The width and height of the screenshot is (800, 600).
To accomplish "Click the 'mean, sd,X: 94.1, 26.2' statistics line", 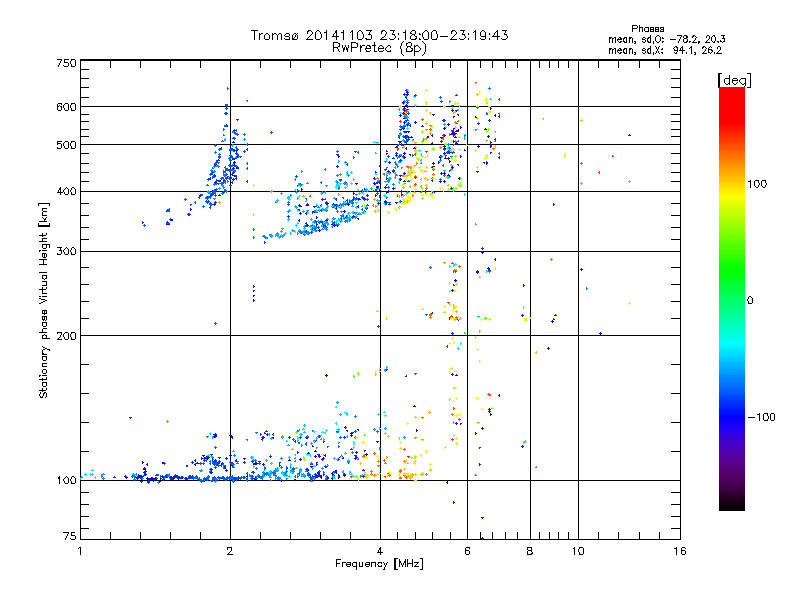I will point(665,51).
